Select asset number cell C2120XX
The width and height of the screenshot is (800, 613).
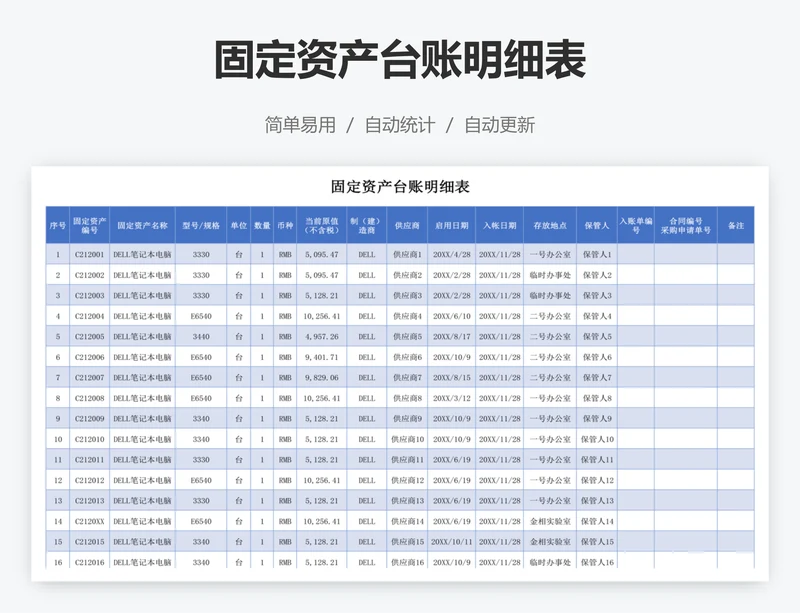[90, 521]
